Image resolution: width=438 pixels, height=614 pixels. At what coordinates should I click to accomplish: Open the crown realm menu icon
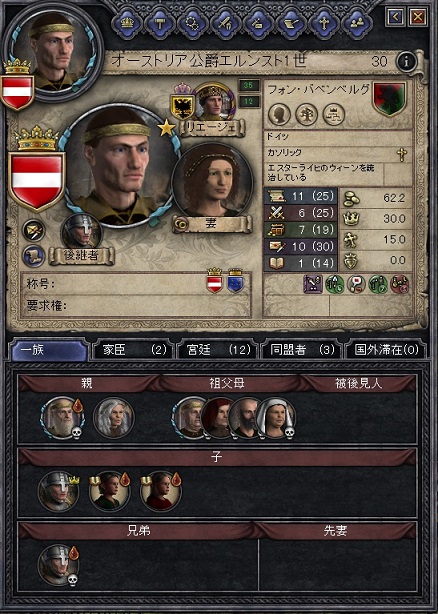click(x=127, y=23)
